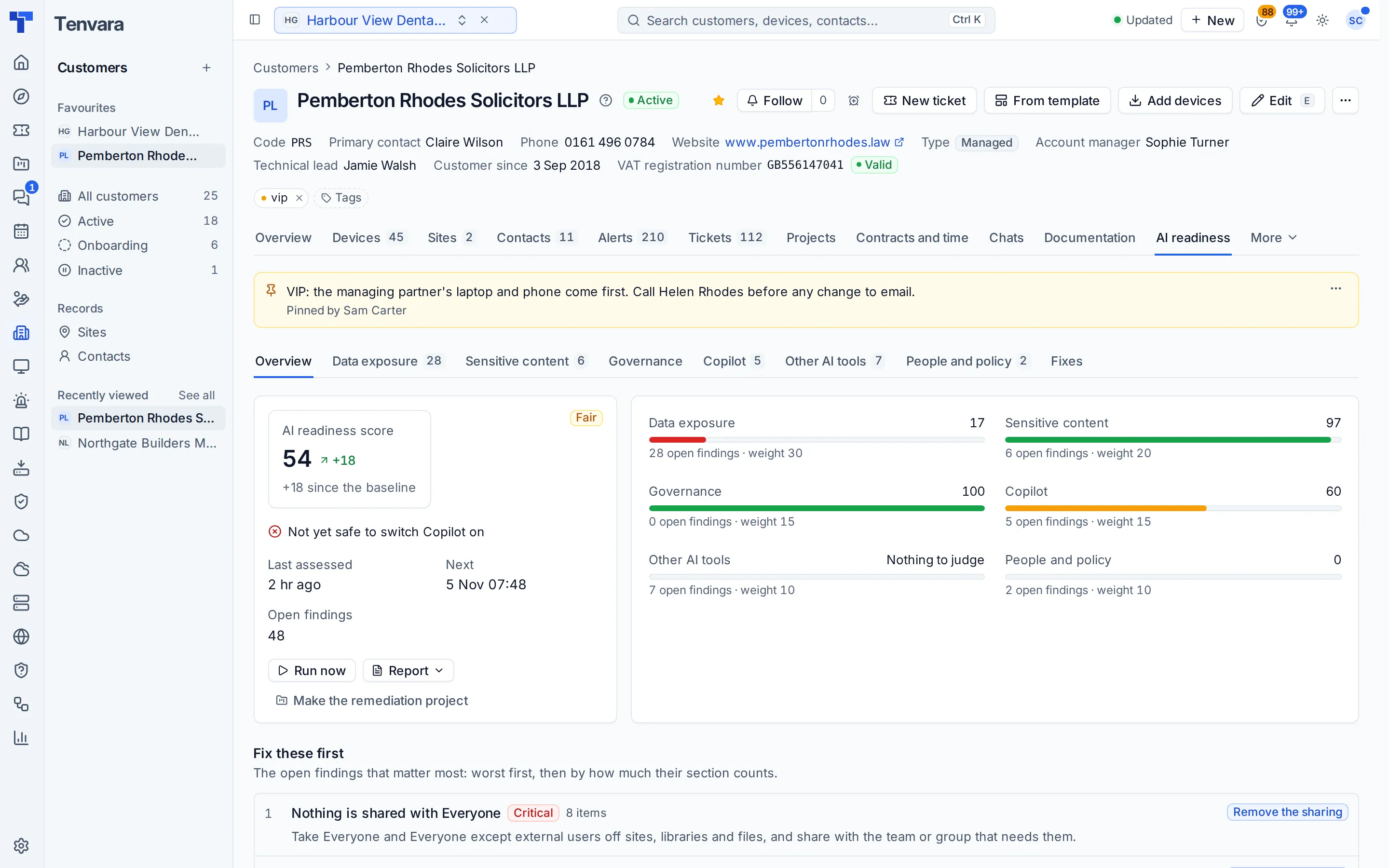Click the Data exposure progress bar
The height and width of the screenshot is (868, 1389).
pyautogui.click(x=816, y=440)
